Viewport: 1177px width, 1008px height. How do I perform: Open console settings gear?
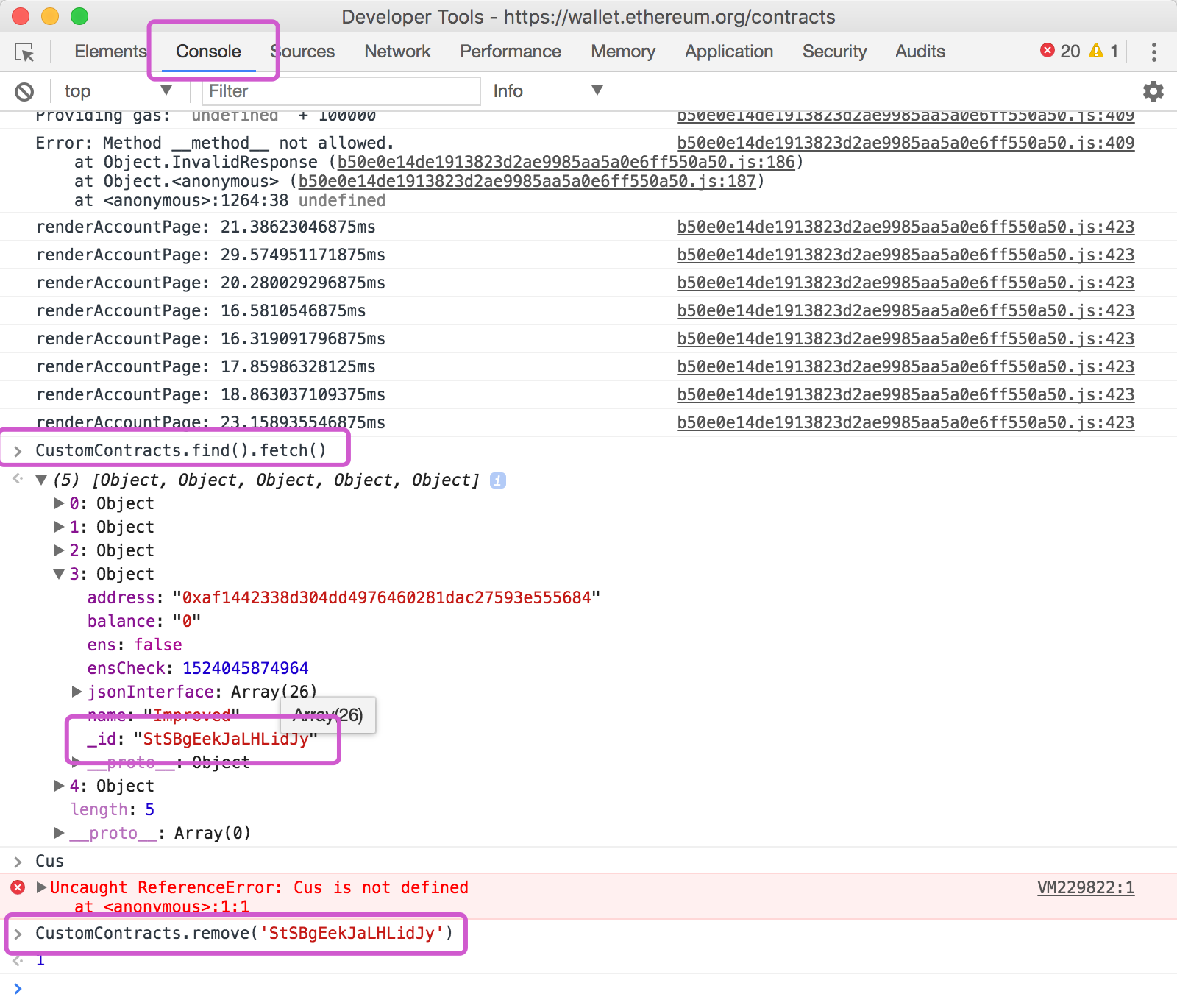click(1153, 91)
